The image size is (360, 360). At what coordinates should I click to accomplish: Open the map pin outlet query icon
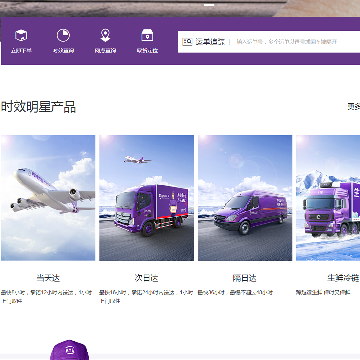(105, 35)
